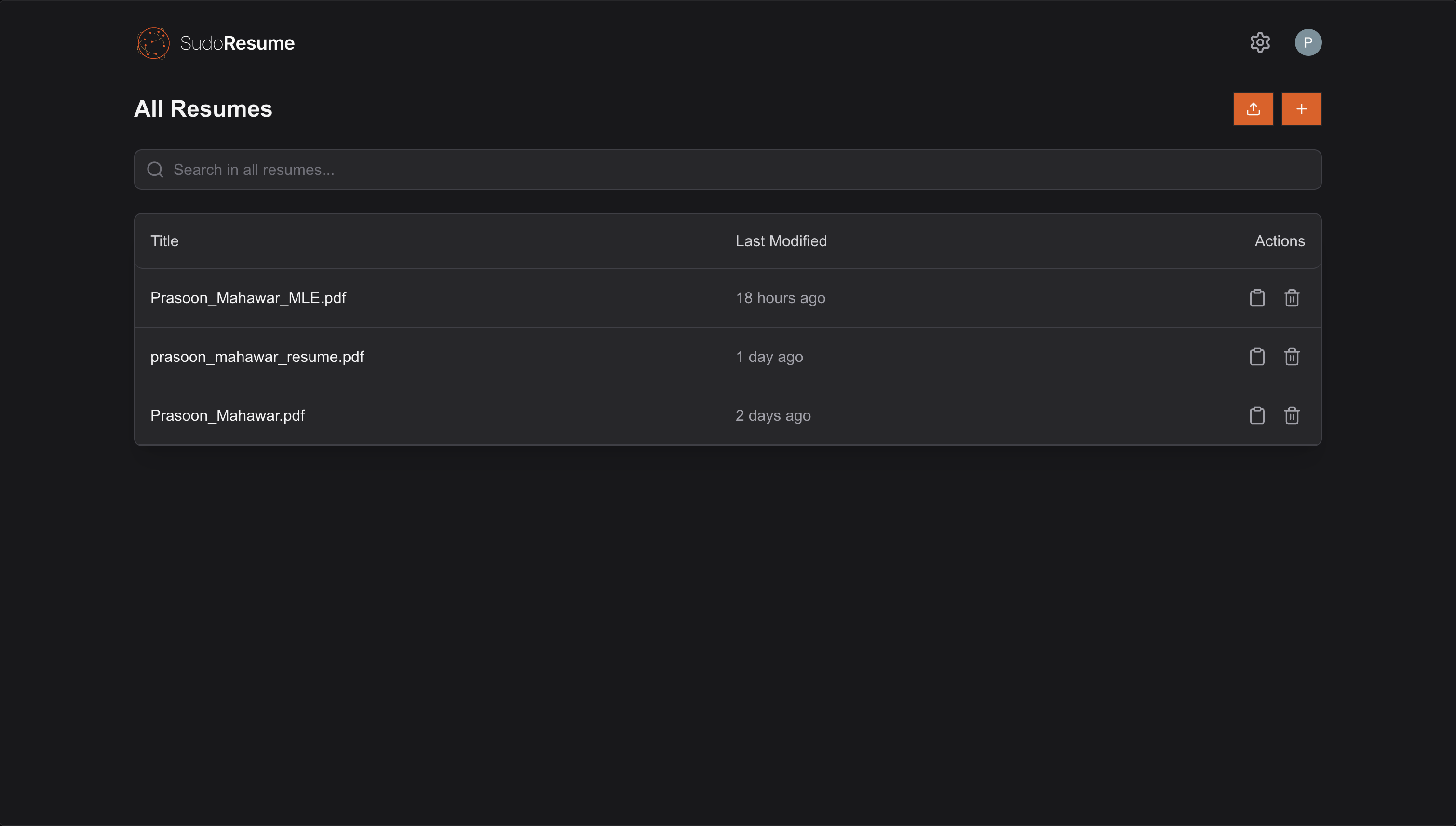Click the orange upload resume button

click(1253, 109)
